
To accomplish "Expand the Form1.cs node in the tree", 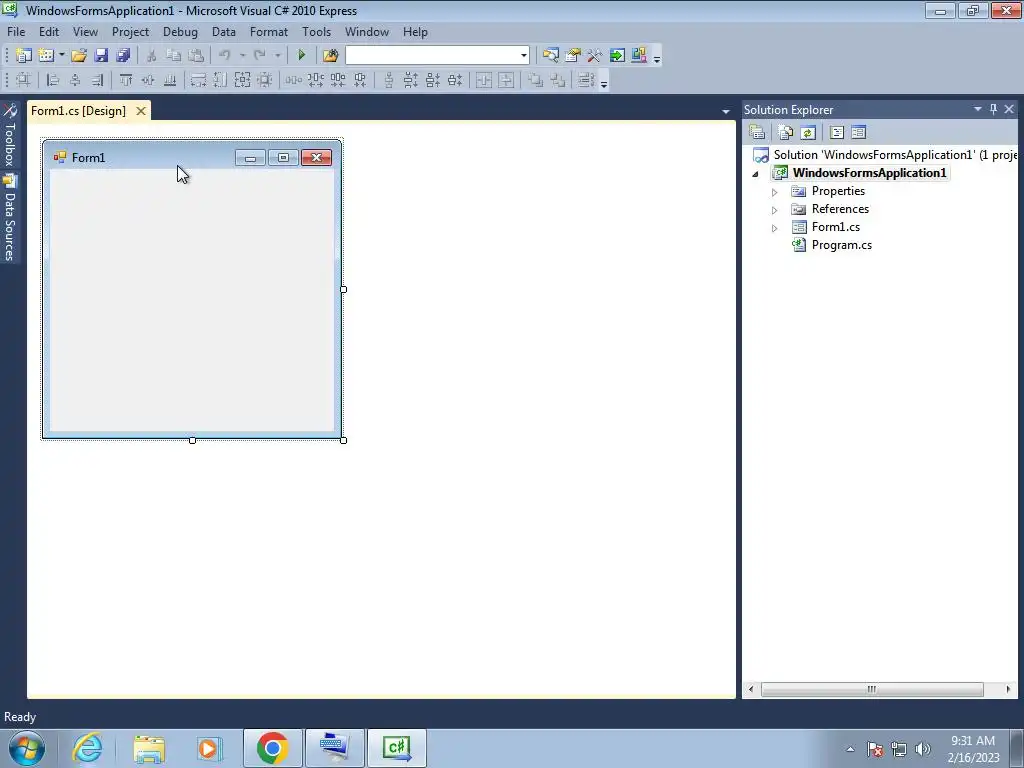I will 775,228.
